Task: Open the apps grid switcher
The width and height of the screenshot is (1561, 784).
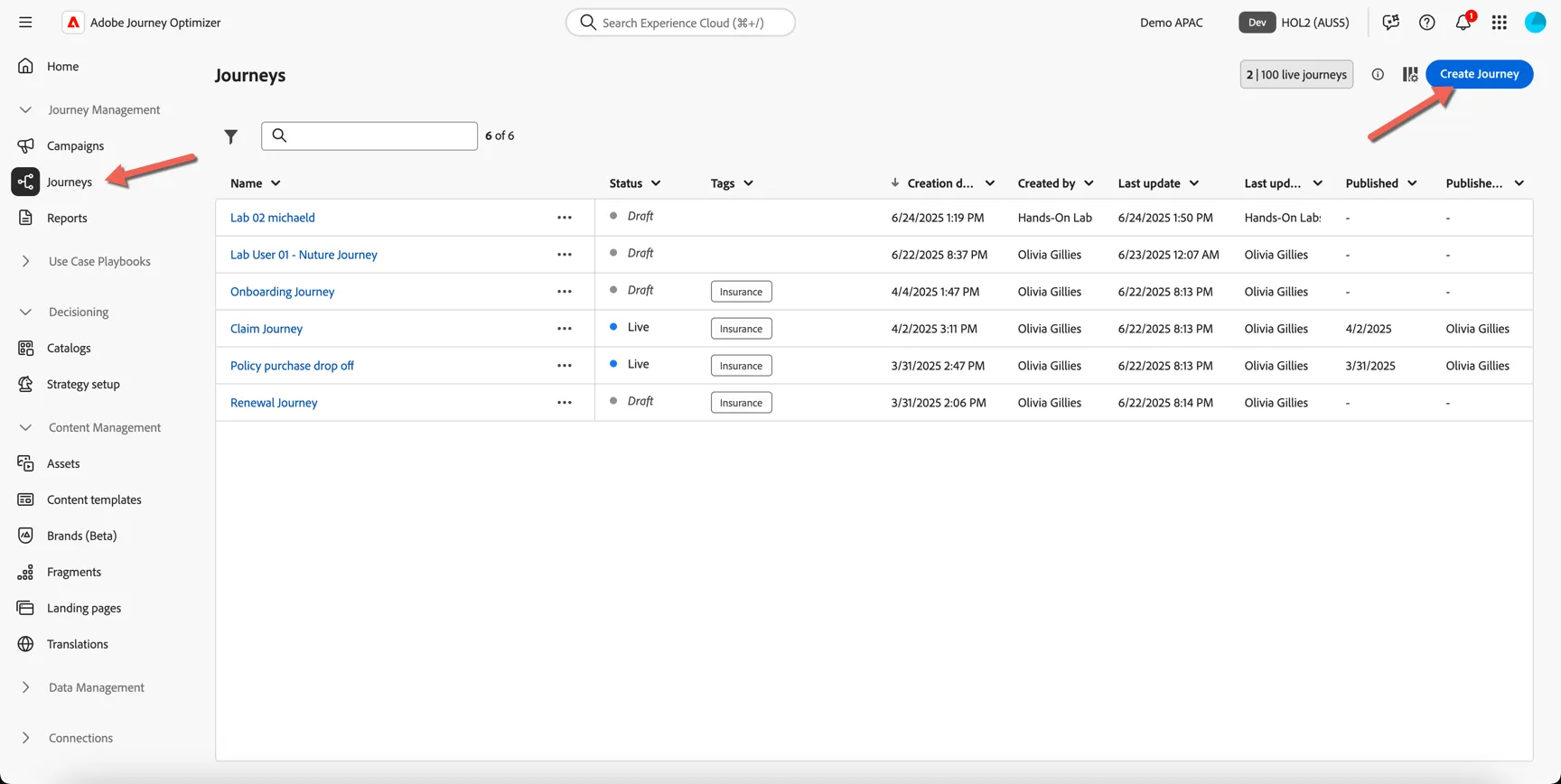Action: click(x=1499, y=23)
